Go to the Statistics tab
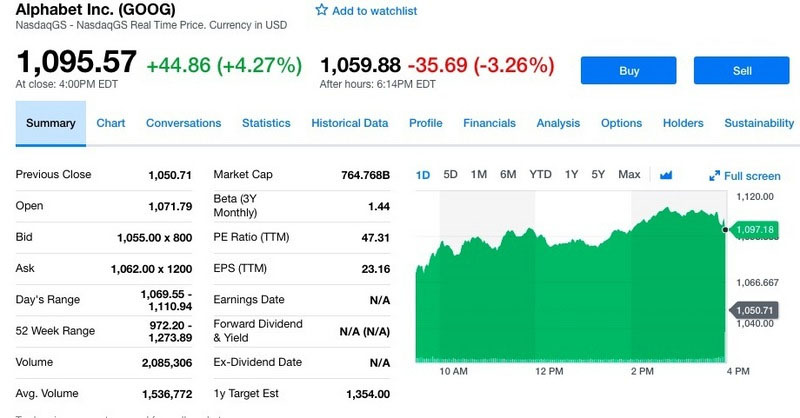 pos(266,123)
